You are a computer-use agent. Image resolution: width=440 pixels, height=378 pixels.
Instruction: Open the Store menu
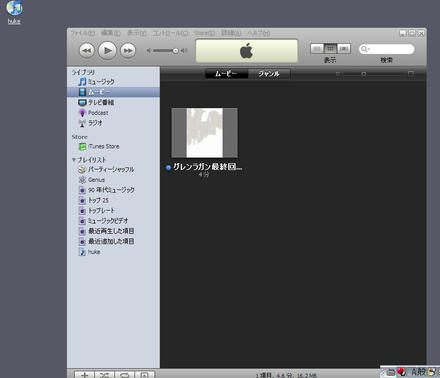click(204, 33)
